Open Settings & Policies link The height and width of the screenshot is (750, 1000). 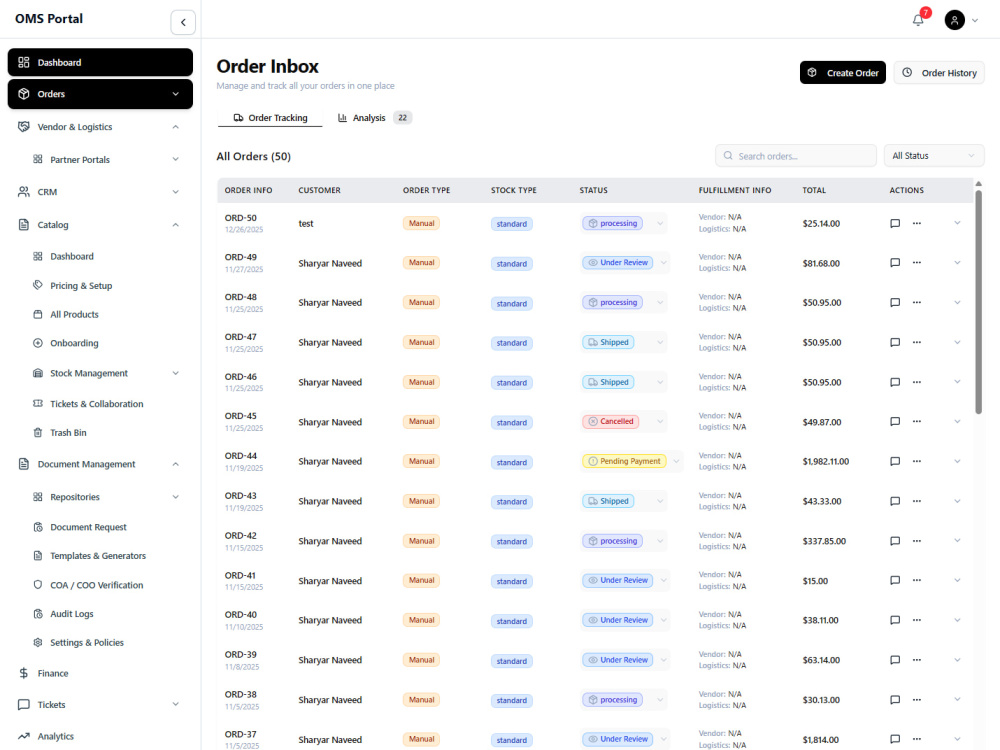(x=87, y=643)
